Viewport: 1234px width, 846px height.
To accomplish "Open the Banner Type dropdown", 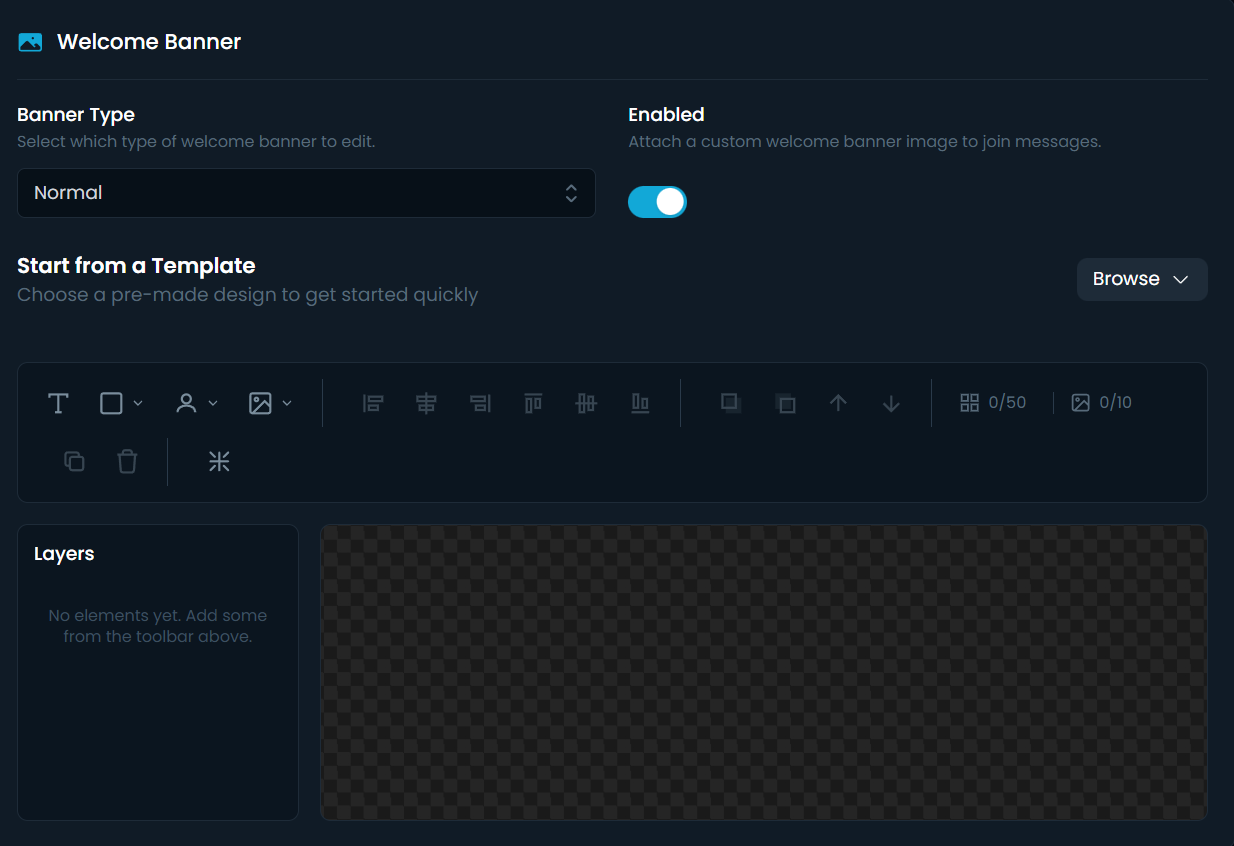I will click(306, 193).
